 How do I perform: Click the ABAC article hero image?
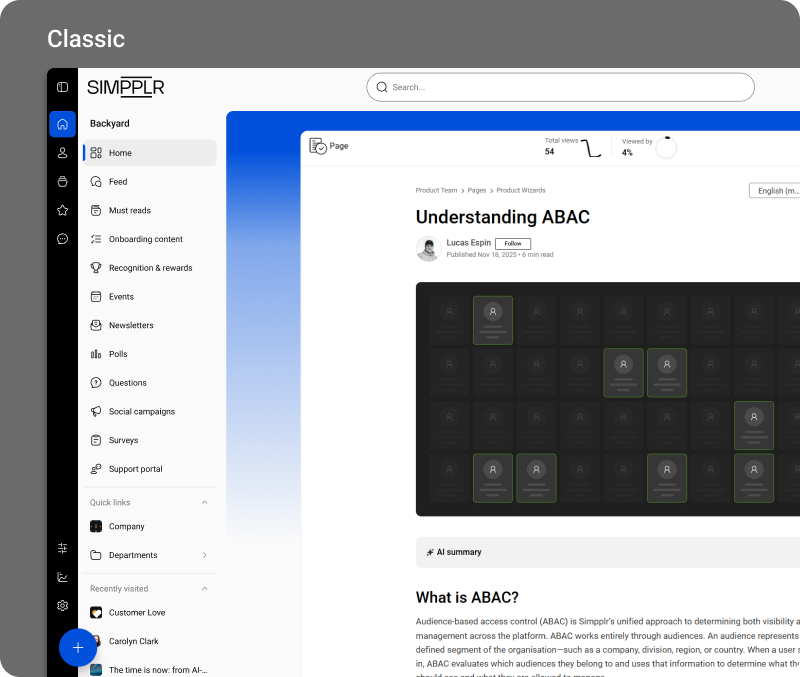(x=607, y=399)
